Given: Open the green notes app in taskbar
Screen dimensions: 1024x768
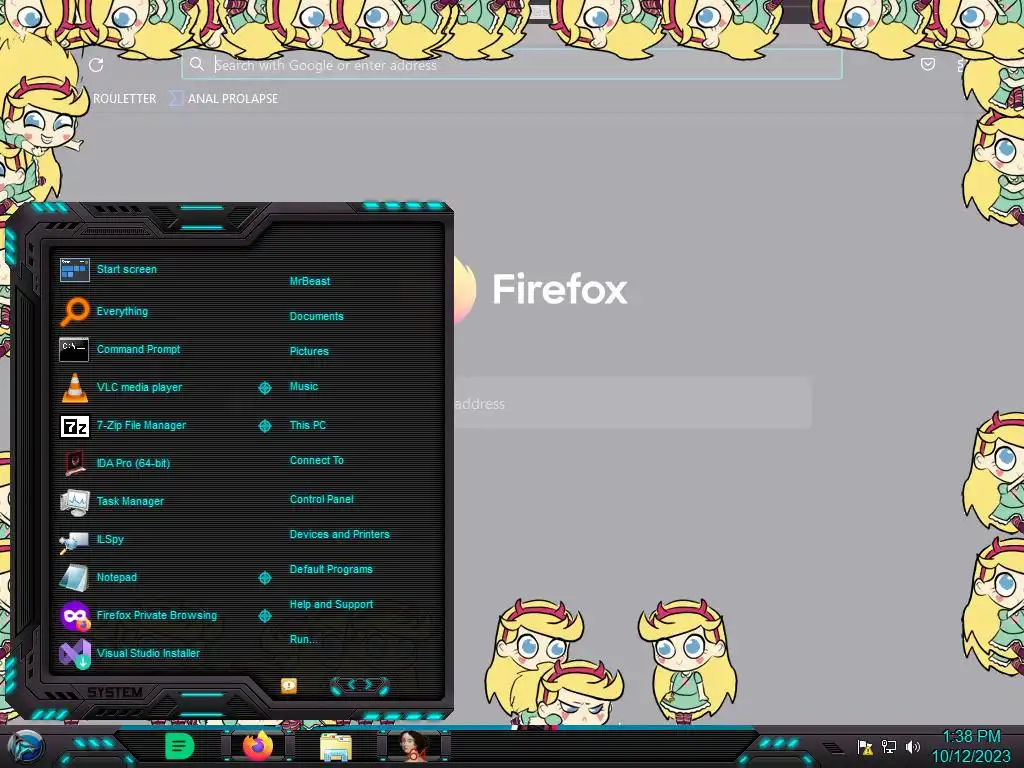Looking at the screenshot, I should point(180,746).
